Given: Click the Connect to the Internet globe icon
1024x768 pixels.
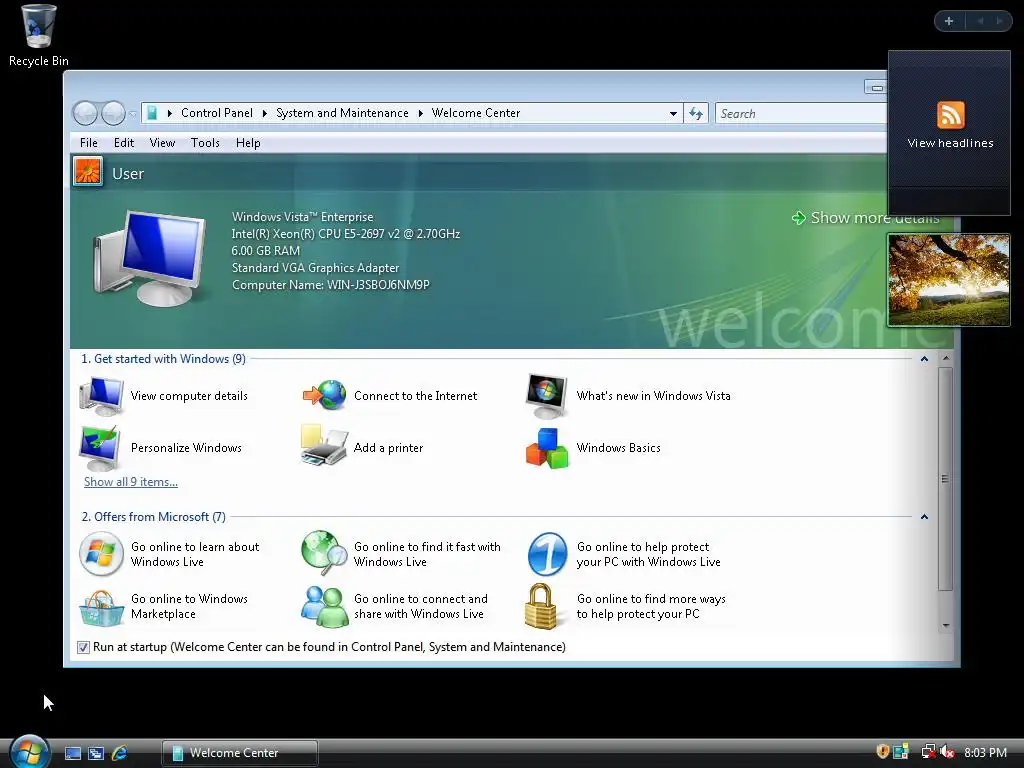Looking at the screenshot, I should (x=325, y=395).
